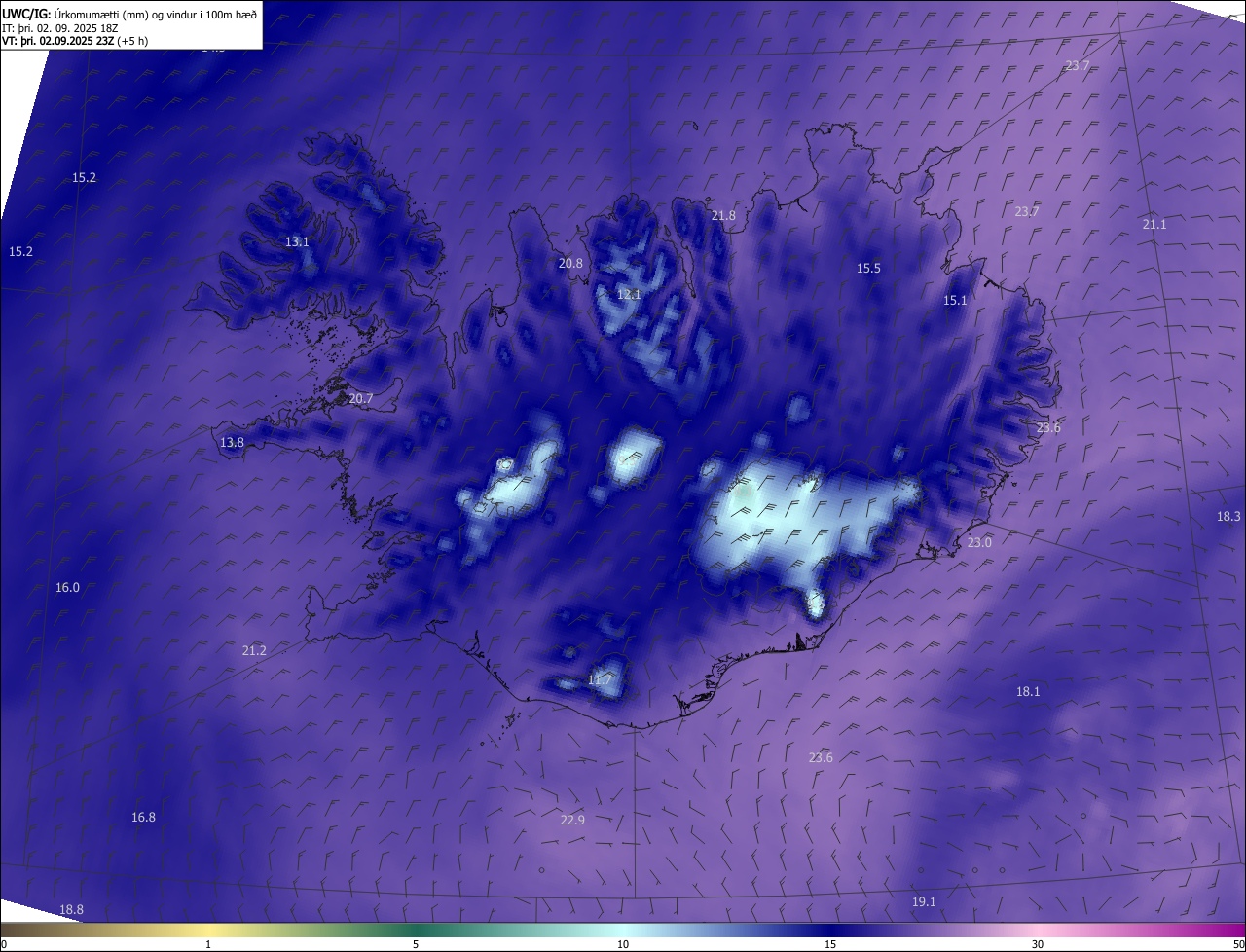Viewport: 1246px width, 952px height.
Task: Select the 19.1 value label
Action: pos(924,901)
